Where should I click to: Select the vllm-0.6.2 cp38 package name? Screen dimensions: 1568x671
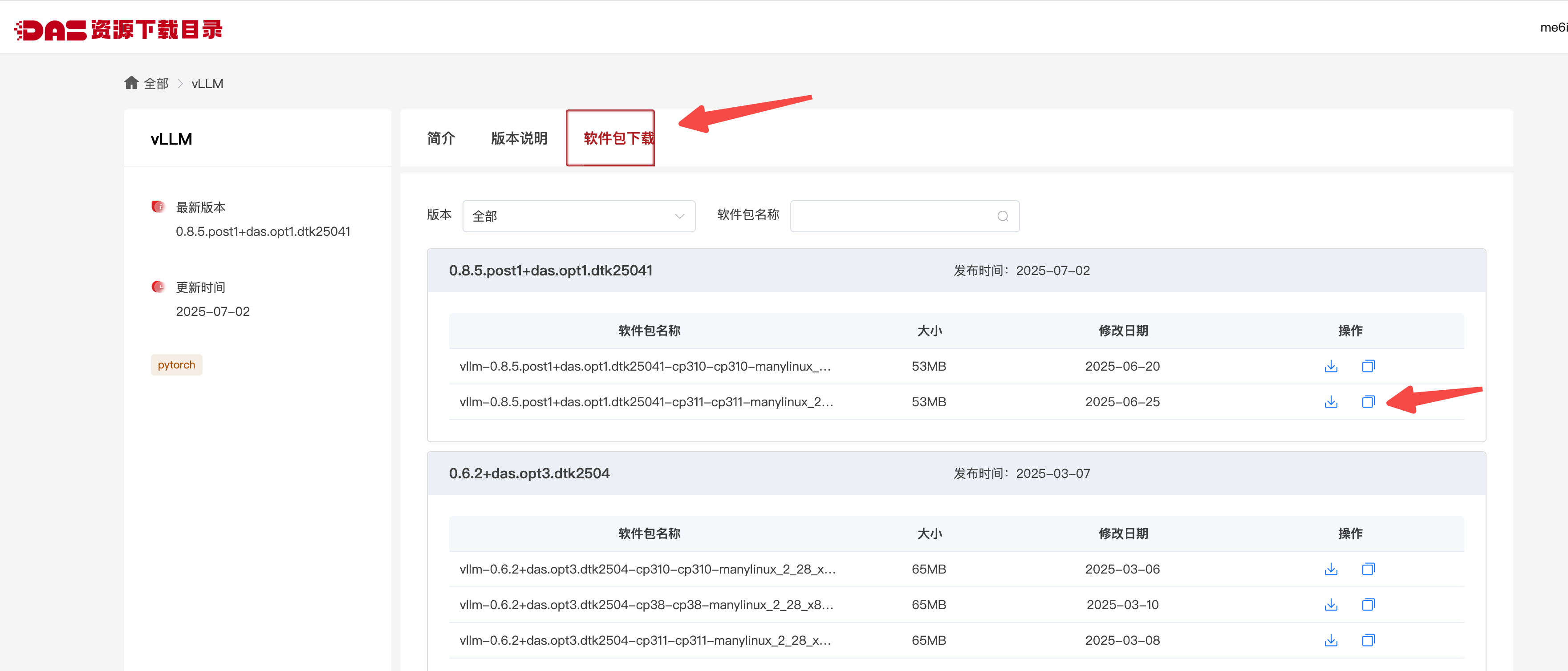click(x=646, y=605)
